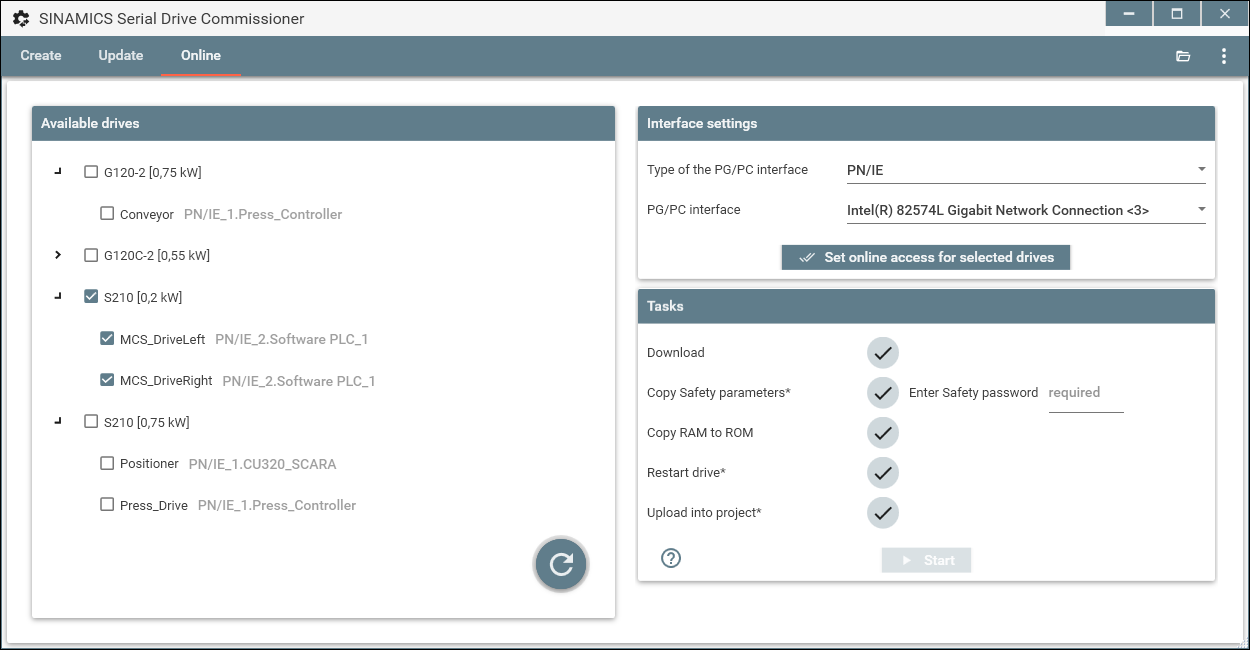Open the three-dot more options menu
1250x650 pixels.
[1224, 56]
